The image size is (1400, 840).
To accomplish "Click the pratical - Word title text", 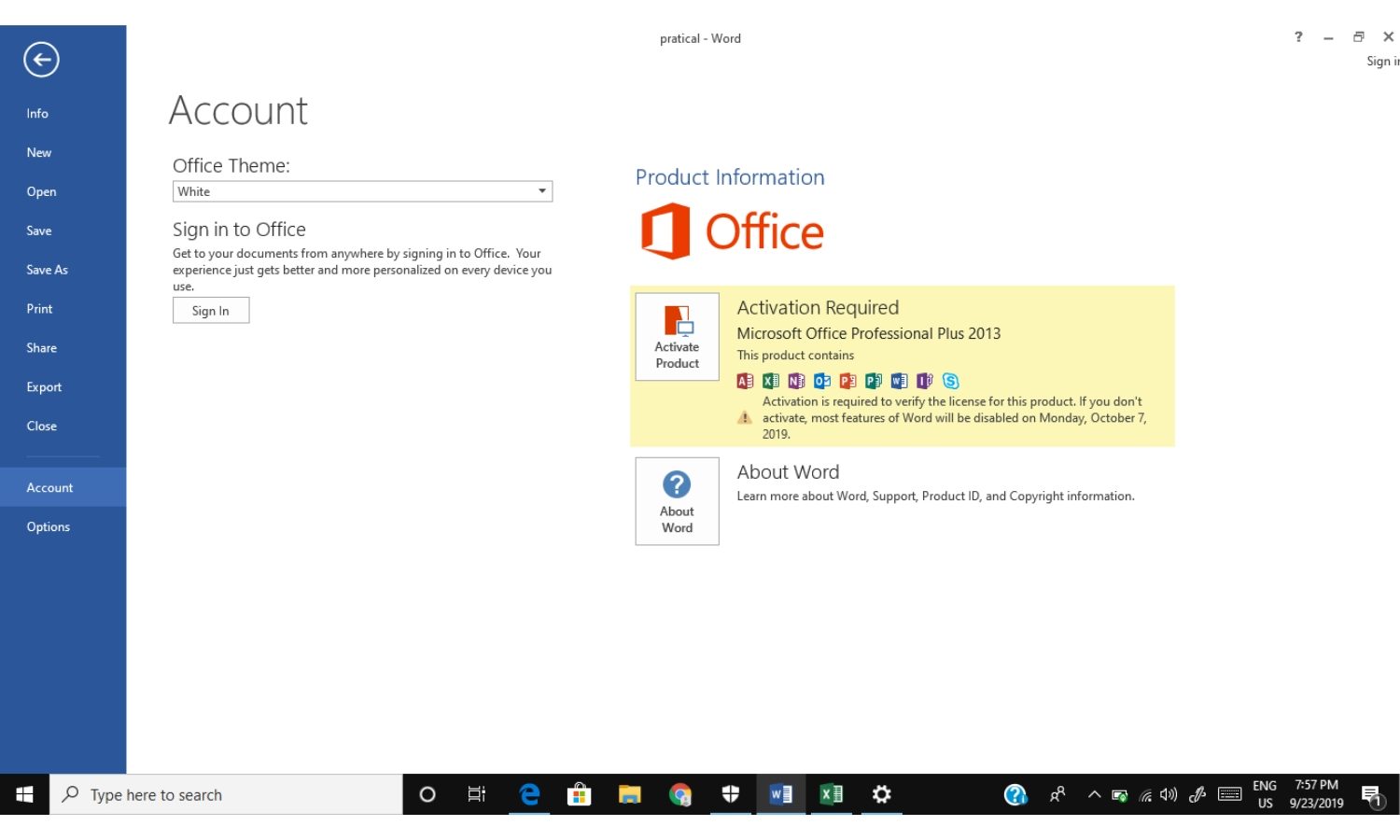I will (x=700, y=38).
